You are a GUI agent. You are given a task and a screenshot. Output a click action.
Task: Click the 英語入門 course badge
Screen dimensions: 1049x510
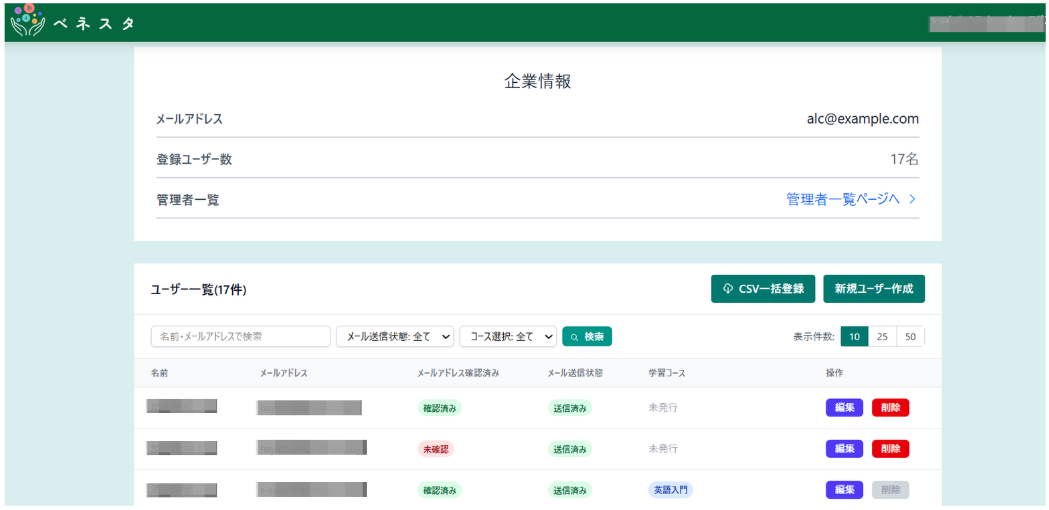click(670, 490)
